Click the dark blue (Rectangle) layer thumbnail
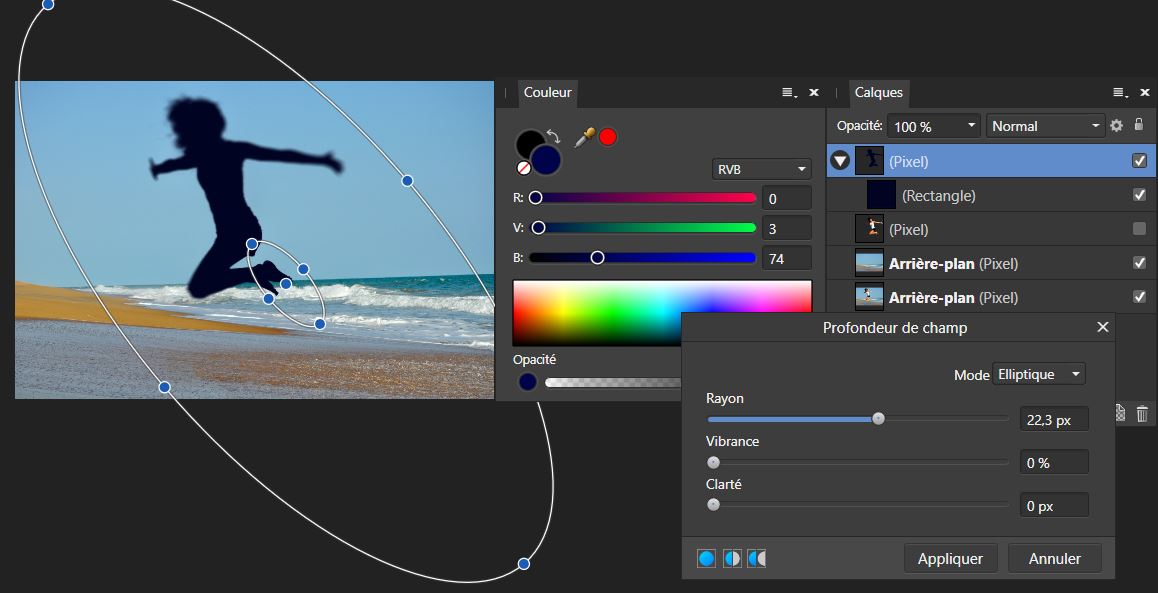The height and width of the screenshot is (593, 1158). [881, 195]
